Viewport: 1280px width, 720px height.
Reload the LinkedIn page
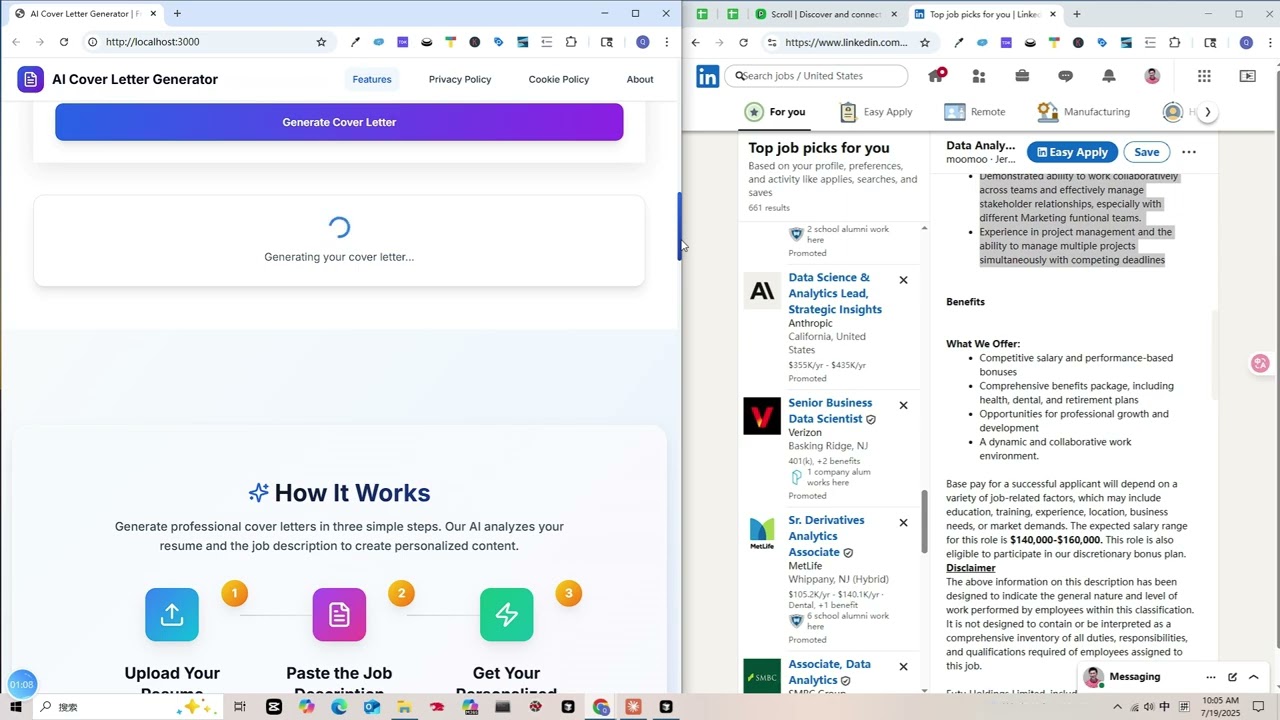click(743, 42)
